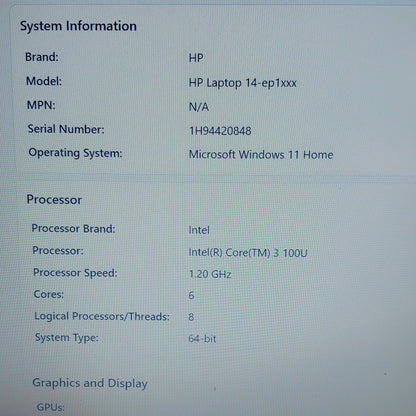This screenshot has width=416, height=416.
Task: Click the 'Processor' section heading
Action: click(x=54, y=200)
